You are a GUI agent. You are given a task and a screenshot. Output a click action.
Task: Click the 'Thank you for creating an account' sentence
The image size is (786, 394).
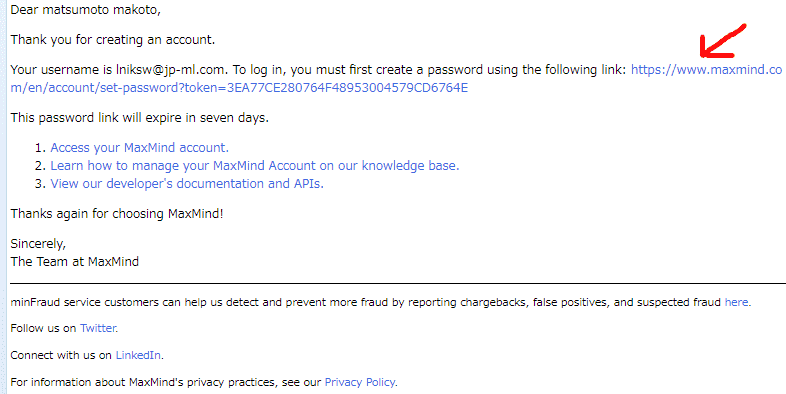113,40
